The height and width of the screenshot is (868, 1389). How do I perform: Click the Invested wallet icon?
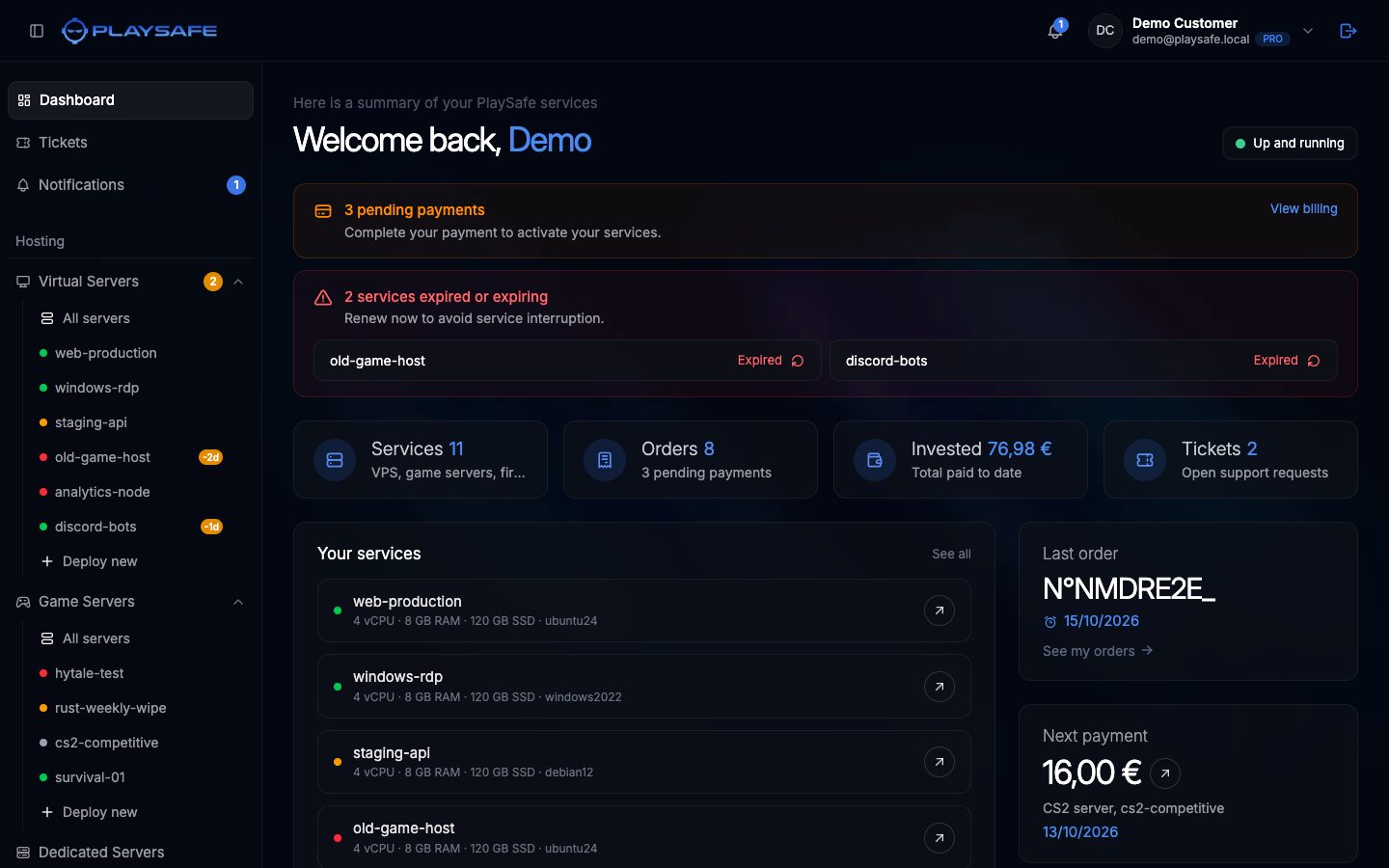[x=875, y=460]
